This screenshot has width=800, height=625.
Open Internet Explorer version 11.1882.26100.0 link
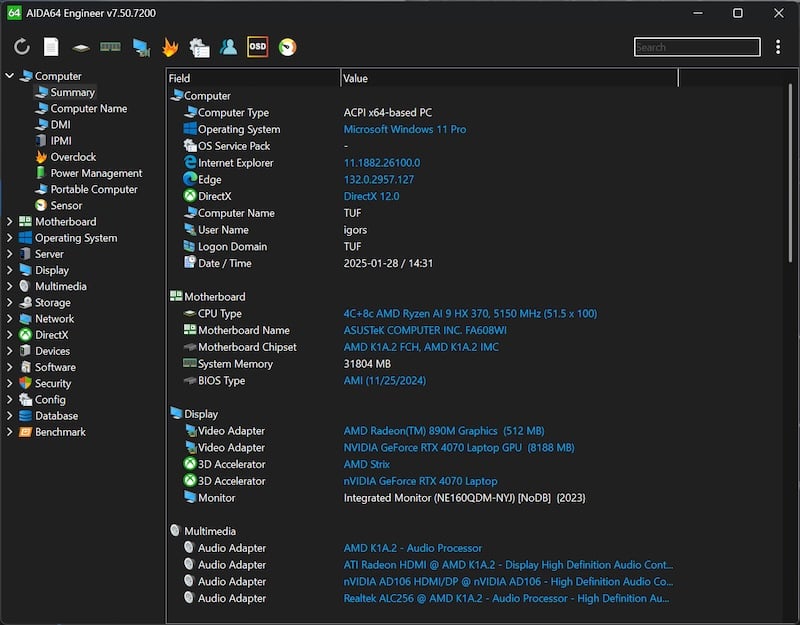(x=382, y=163)
